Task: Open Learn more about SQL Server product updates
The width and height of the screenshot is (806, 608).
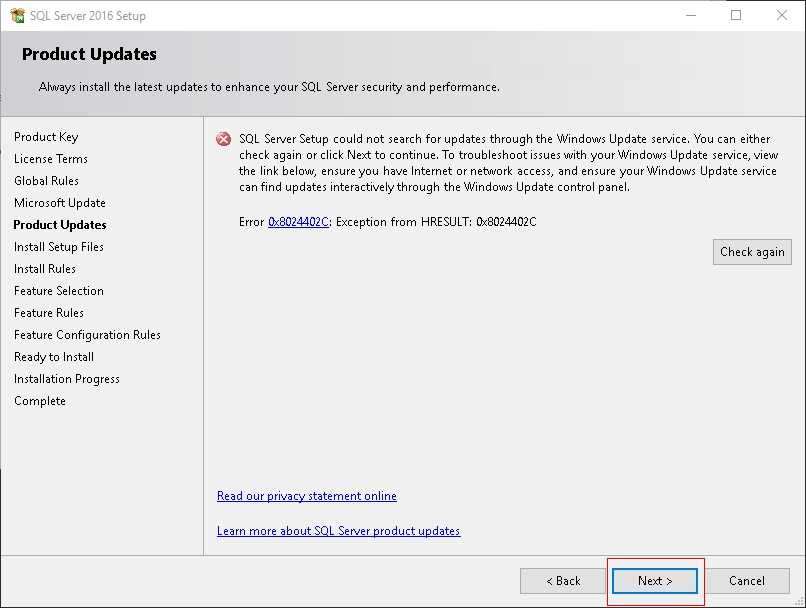Action: pos(338,531)
